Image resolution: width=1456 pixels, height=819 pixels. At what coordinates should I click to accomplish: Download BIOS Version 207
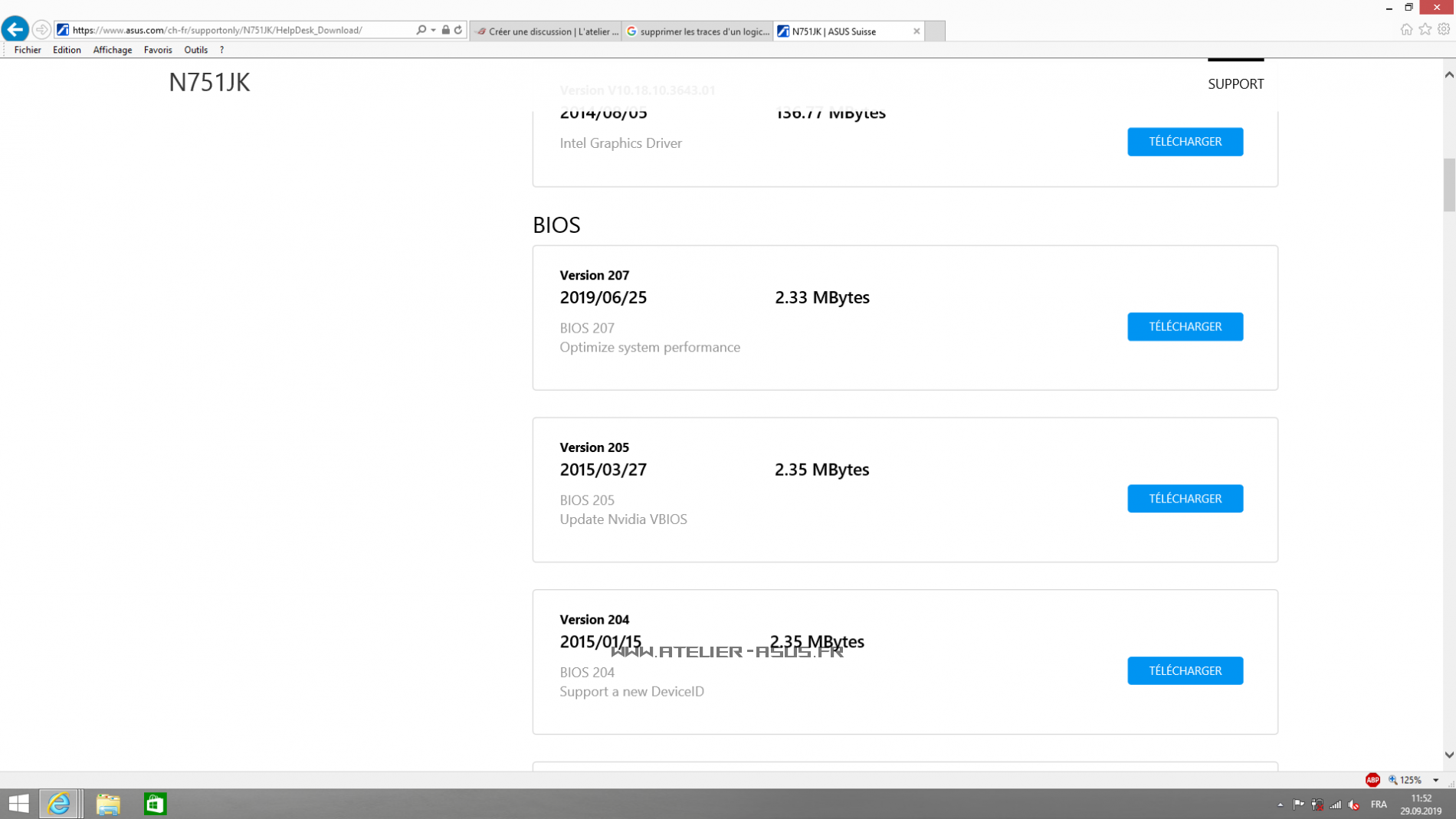[1185, 326]
